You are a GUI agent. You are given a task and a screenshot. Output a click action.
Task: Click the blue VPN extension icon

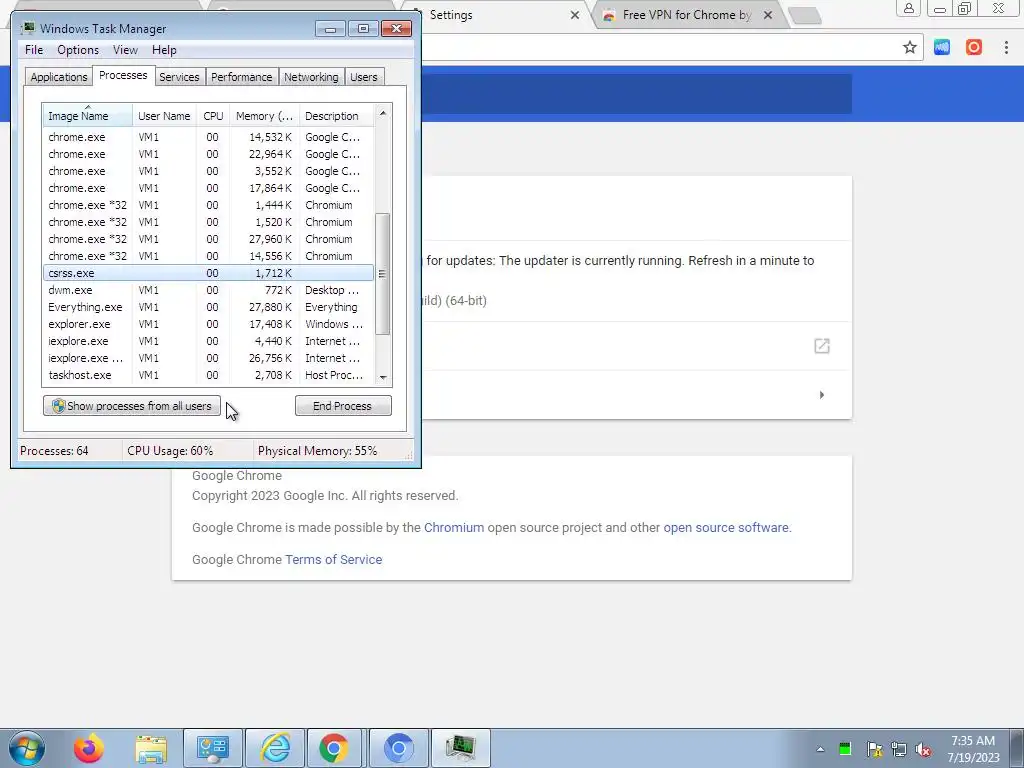(942, 47)
